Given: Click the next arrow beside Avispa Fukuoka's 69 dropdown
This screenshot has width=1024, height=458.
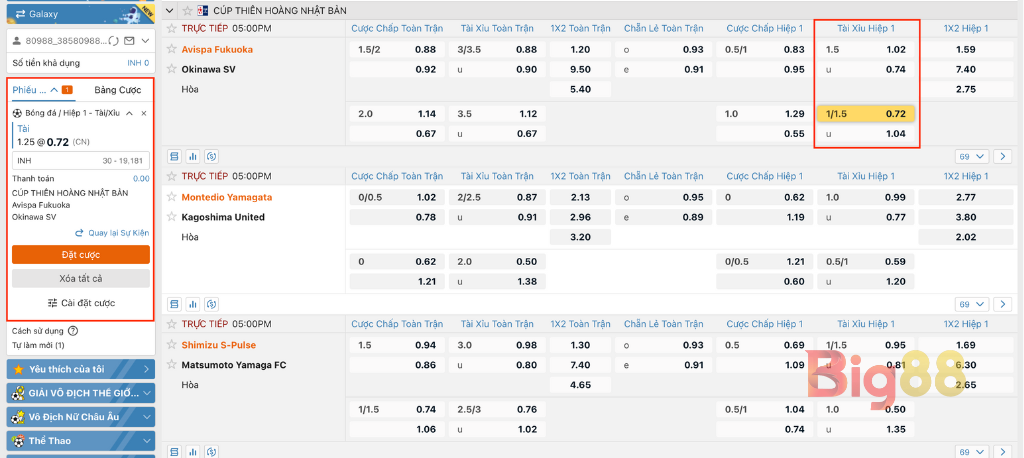Looking at the screenshot, I should (1002, 157).
